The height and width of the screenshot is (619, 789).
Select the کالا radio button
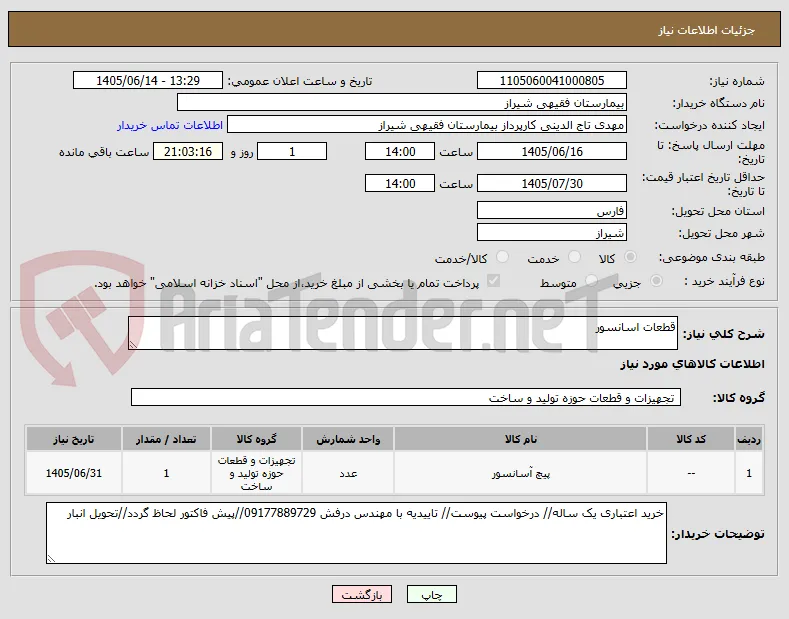click(x=630, y=257)
